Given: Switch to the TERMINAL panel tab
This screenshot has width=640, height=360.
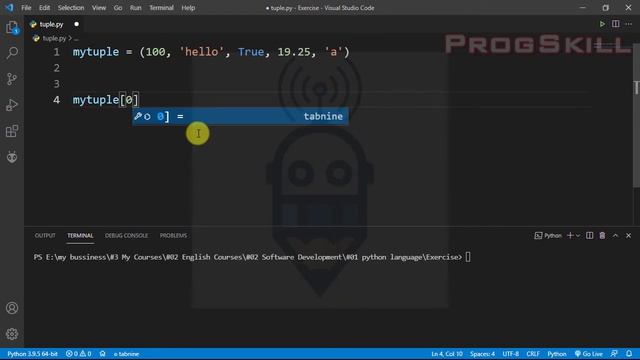Looking at the screenshot, I should tap(80, 236).
